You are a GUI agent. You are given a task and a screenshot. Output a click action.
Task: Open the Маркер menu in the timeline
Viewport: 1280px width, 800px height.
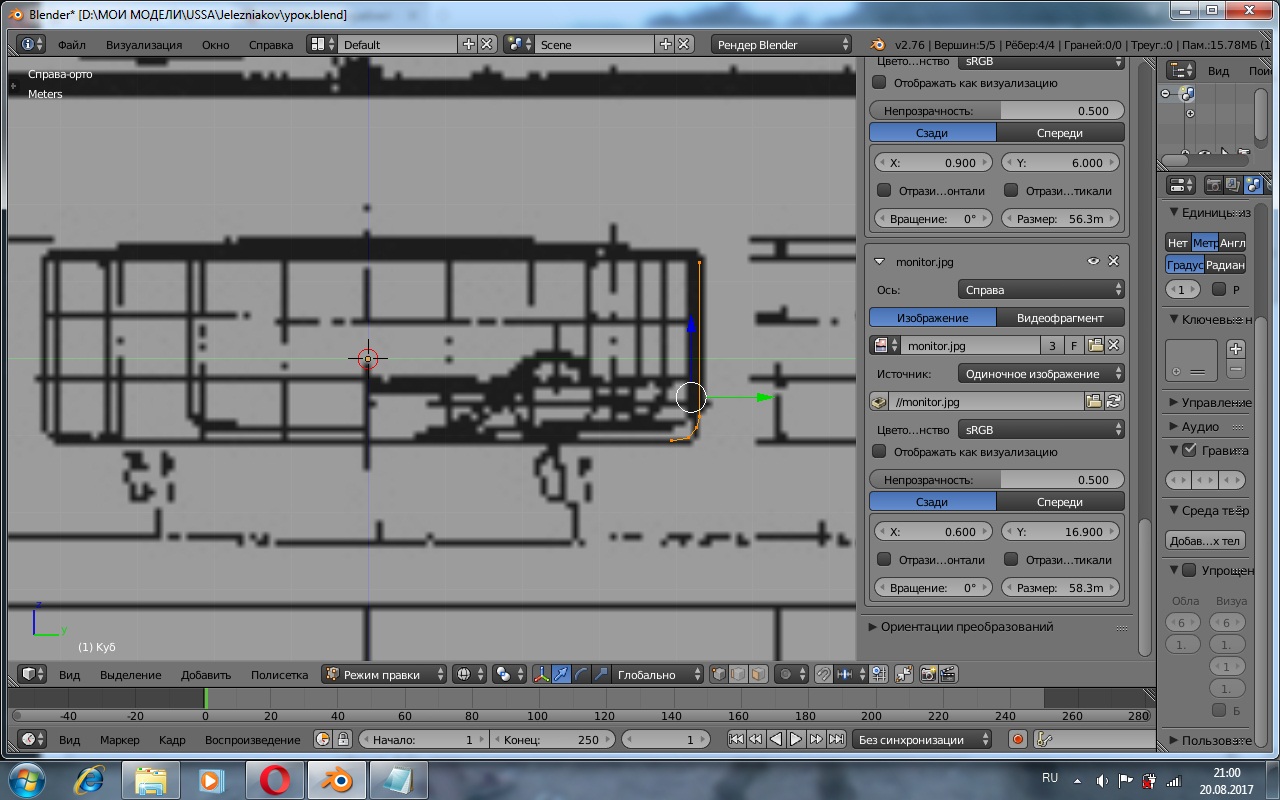tap(120, 739)
